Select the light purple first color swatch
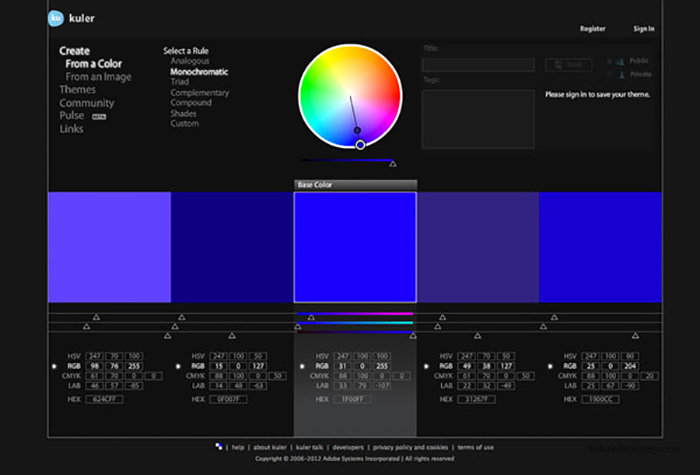The width and height of the screenshot is (700, 475). tap(109, 247)
